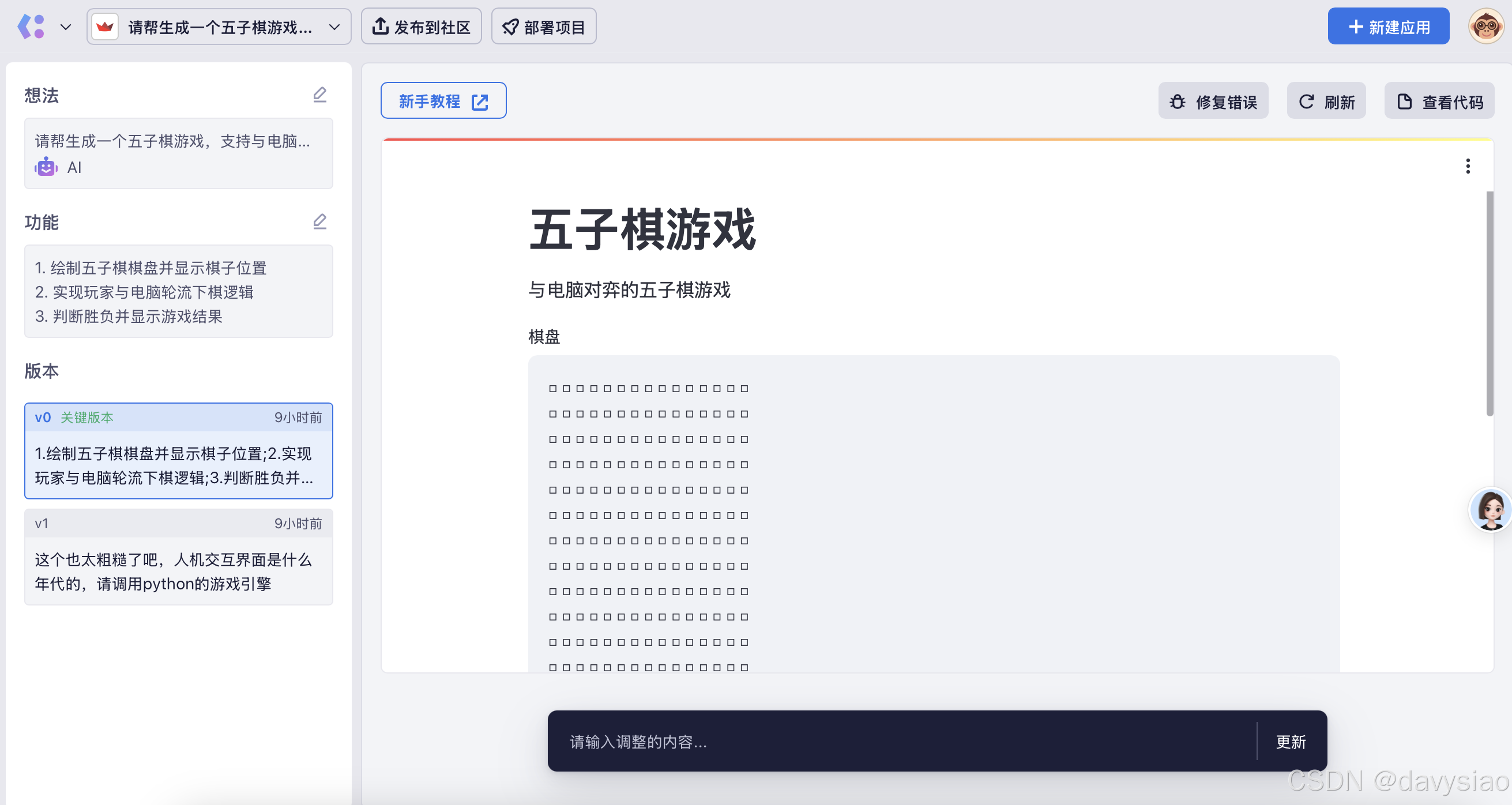This screenshot has height=805, width=1512.
Task: Click the app logo in top left
Action: pos(32,27)
